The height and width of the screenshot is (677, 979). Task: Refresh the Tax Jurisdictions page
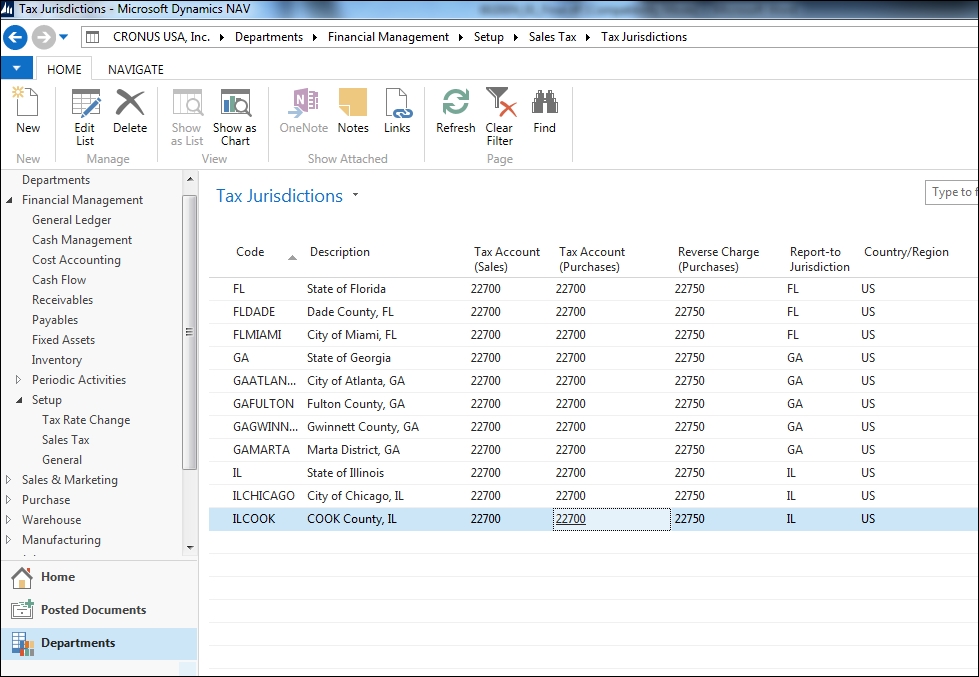point(455,111)
